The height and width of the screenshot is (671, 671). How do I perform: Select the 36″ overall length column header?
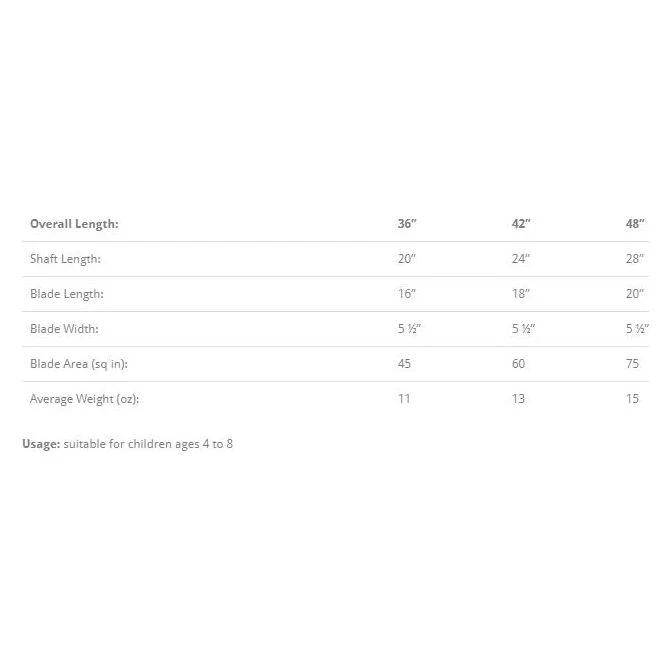(x=407, y=223)
